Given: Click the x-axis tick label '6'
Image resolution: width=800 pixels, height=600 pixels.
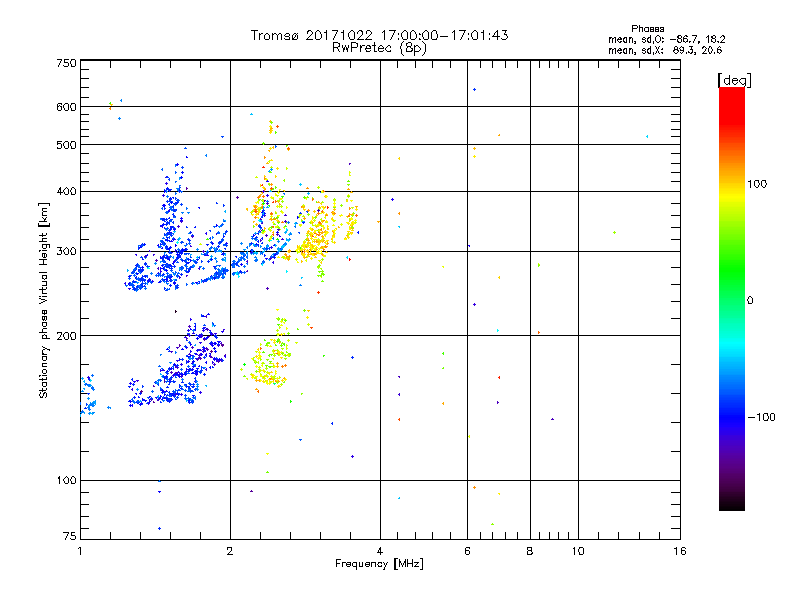Looking at the screenshot, I should (x=467, y=551).
